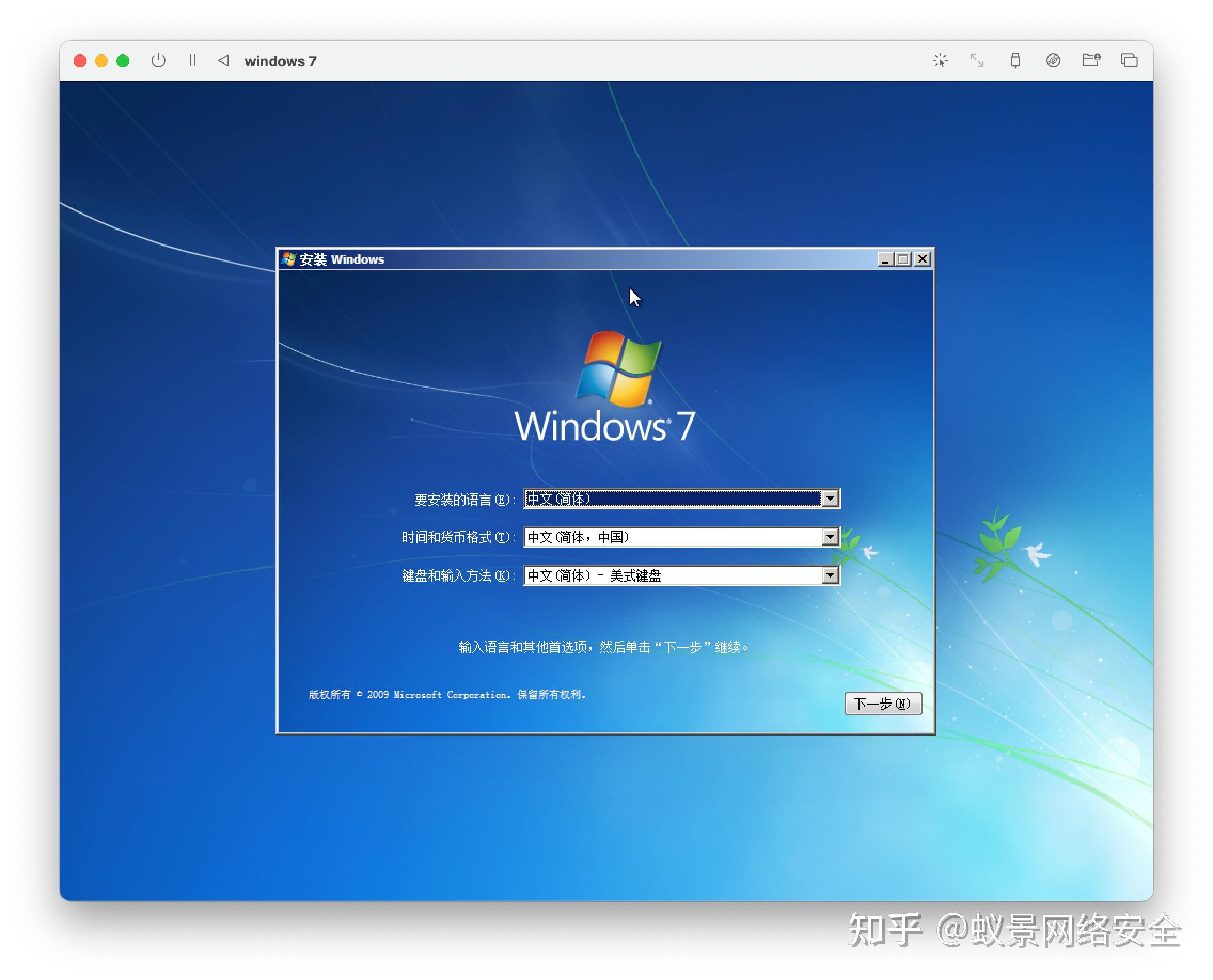Expand the time and currency format dropdown

pos(830,537)
